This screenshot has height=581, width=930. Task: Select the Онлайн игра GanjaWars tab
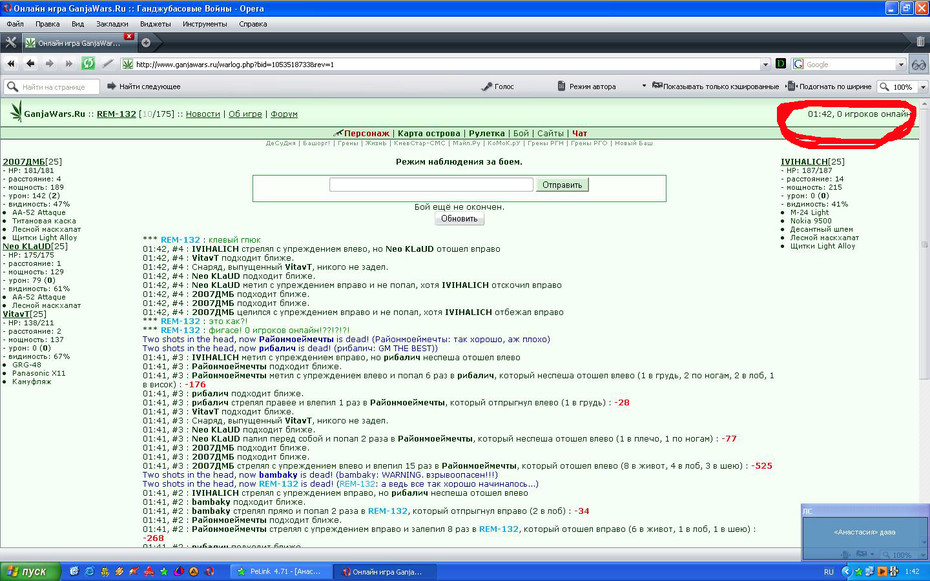coord(79,43)
